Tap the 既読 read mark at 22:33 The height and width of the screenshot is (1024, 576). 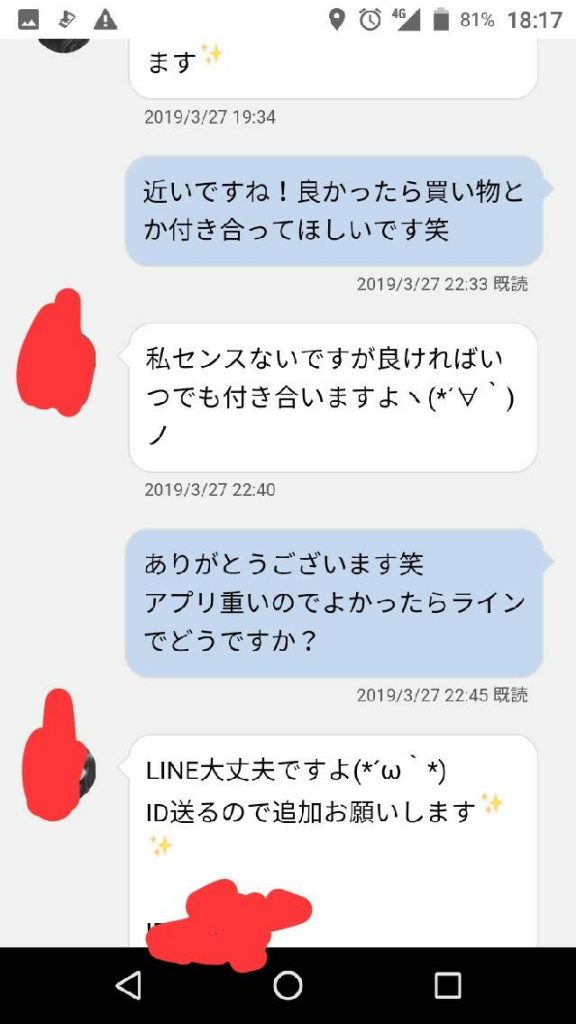(511, 284)
